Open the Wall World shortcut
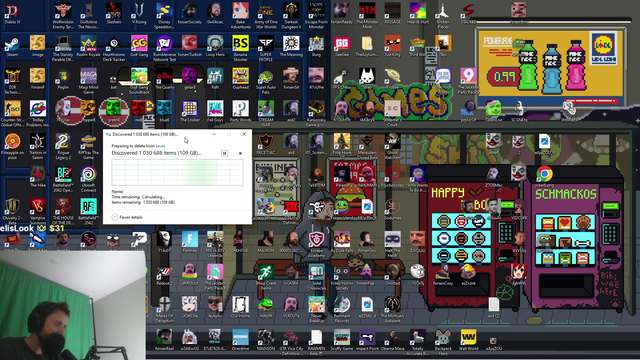640x360 pixels. (x=468, y=340)
